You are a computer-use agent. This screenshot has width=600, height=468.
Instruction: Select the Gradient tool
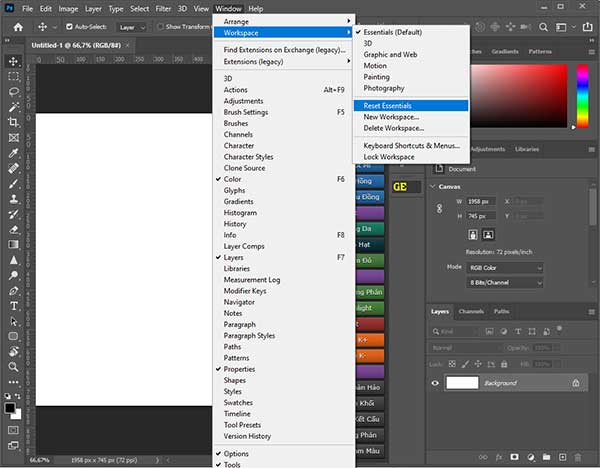[13, 245]
